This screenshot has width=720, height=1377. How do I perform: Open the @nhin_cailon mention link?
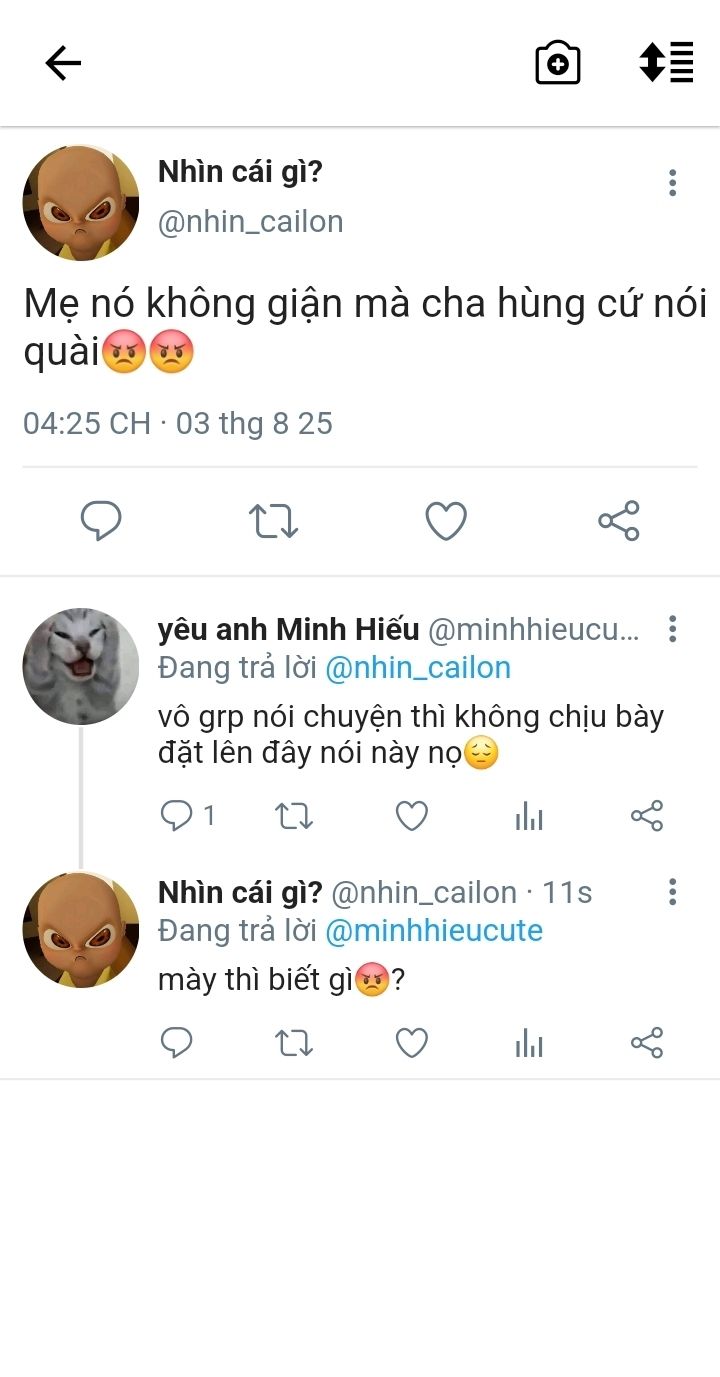[x=418, y=668]
